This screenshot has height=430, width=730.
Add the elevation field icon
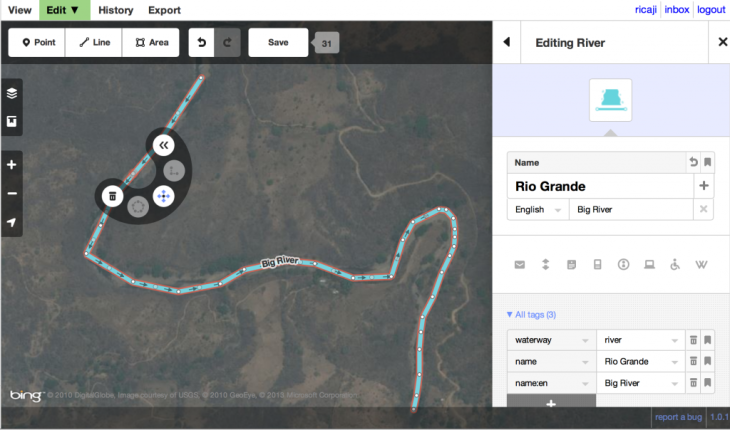point(545,264)
